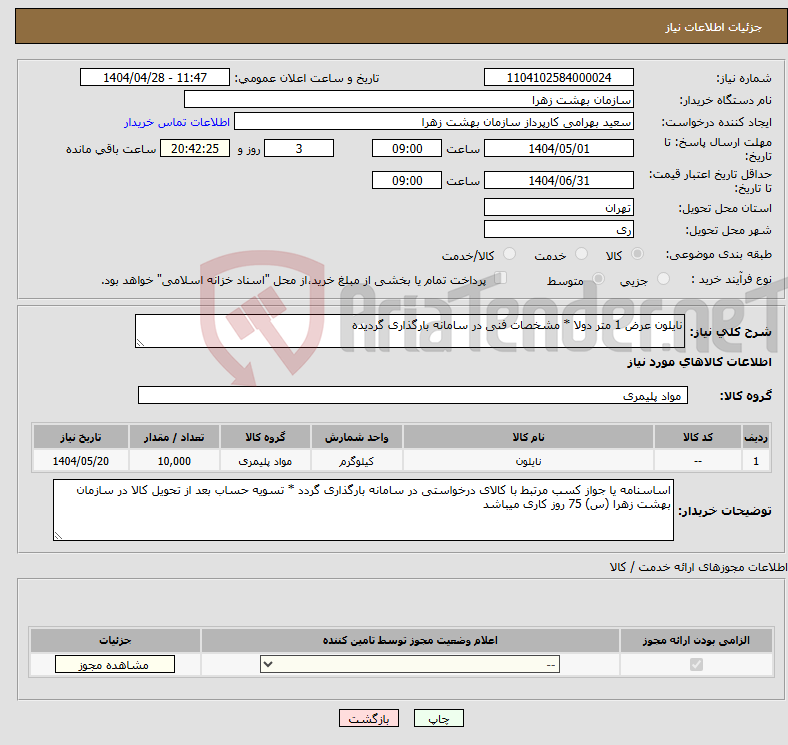Click the شماره نیاز number field

click(x=558, y=78)
